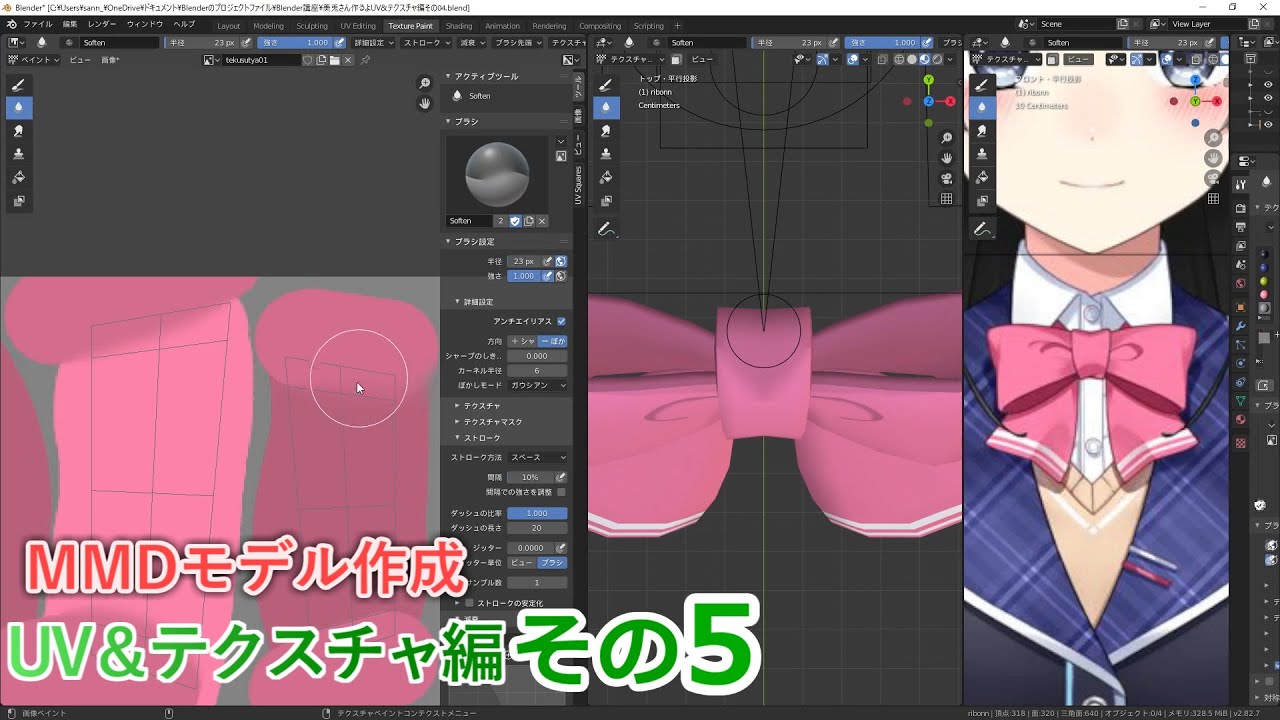
Task: Open ペイント mode dropdown in image editor
Action: tap(35, 60)
